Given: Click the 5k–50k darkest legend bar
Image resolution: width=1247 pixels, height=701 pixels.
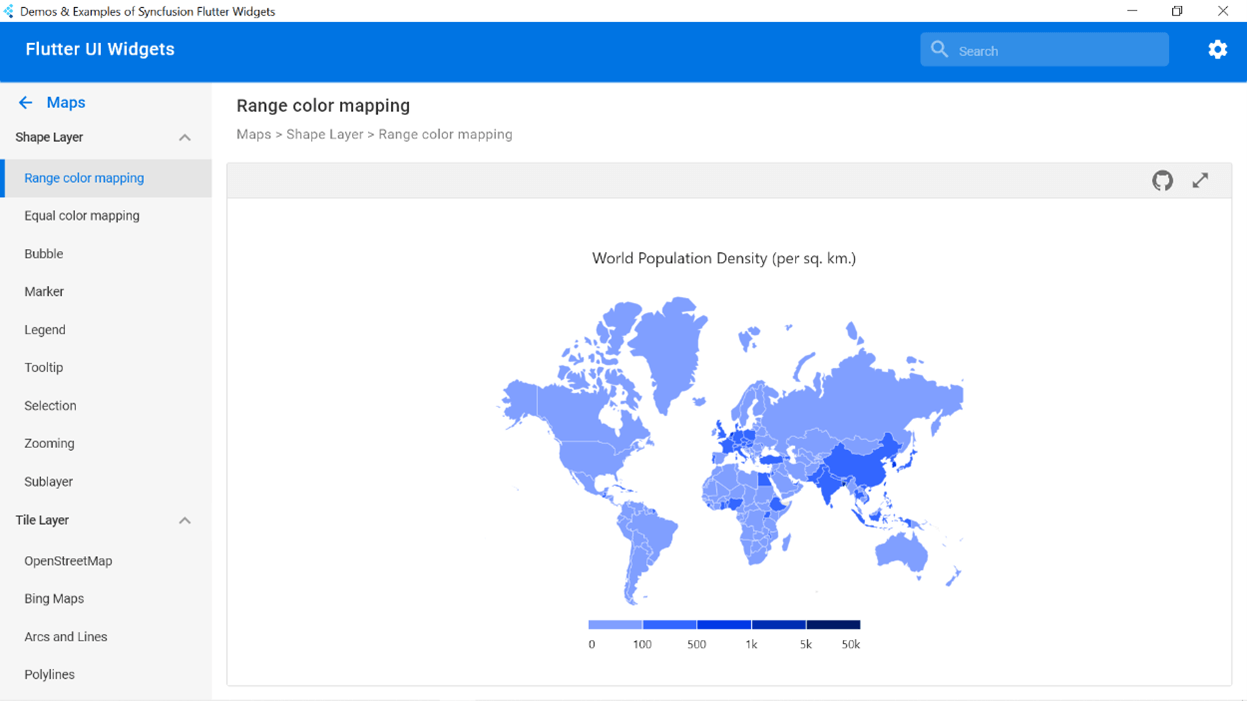Looking at the screenshot, I should click(833, 625).
